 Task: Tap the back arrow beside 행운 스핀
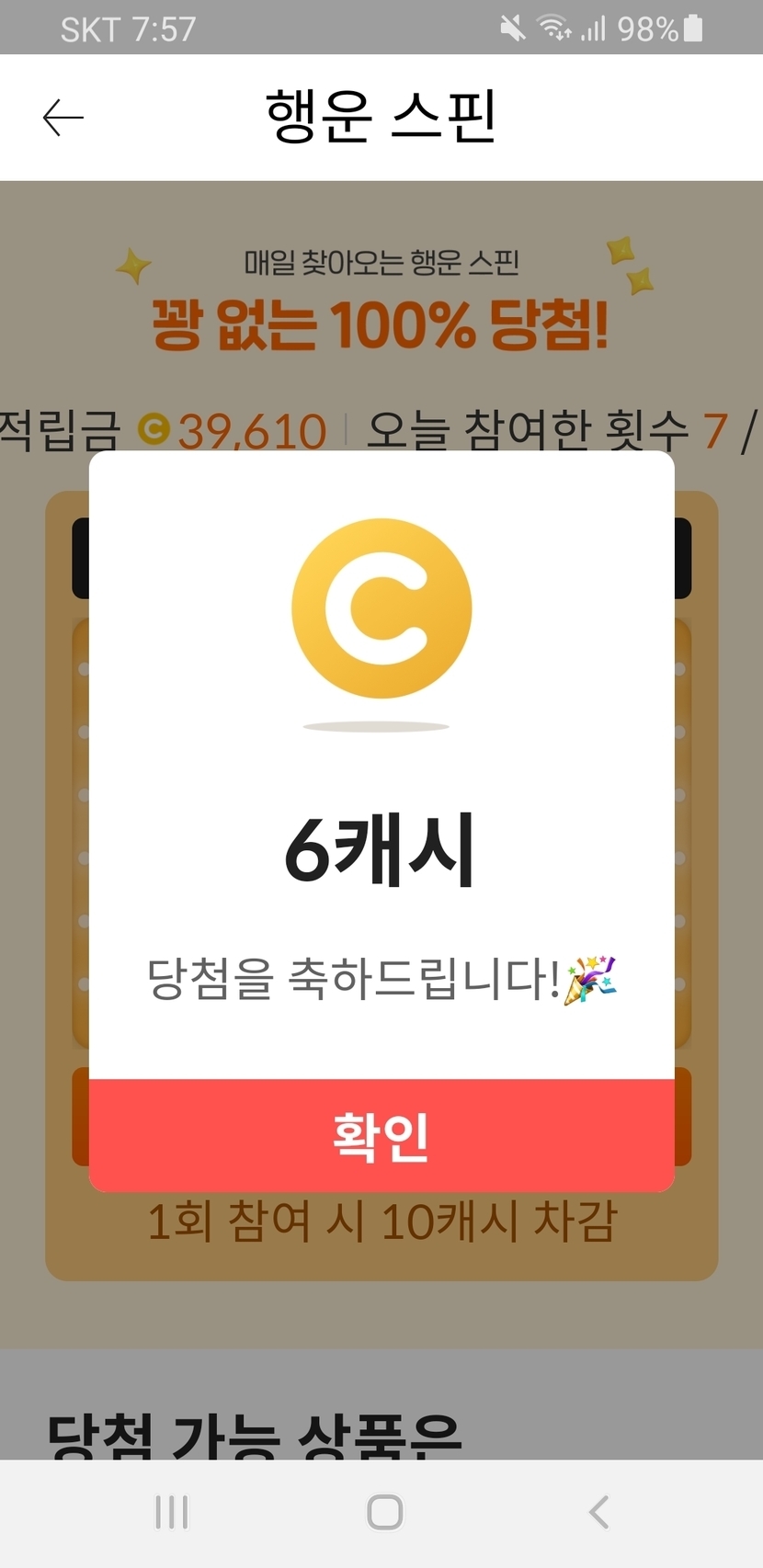coord(63,118)
